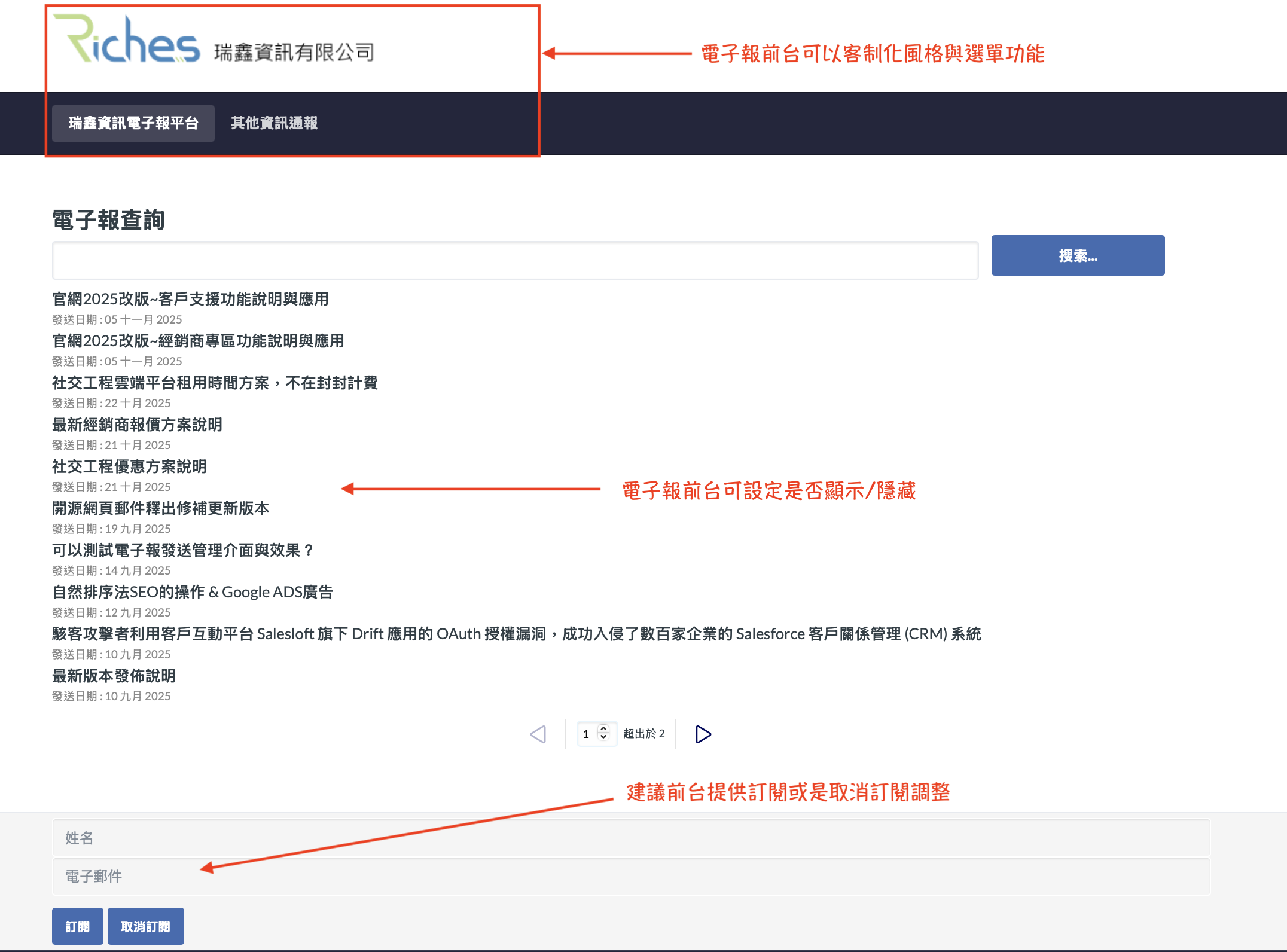Focus the 姓名 name field

[x=630, y=838]
